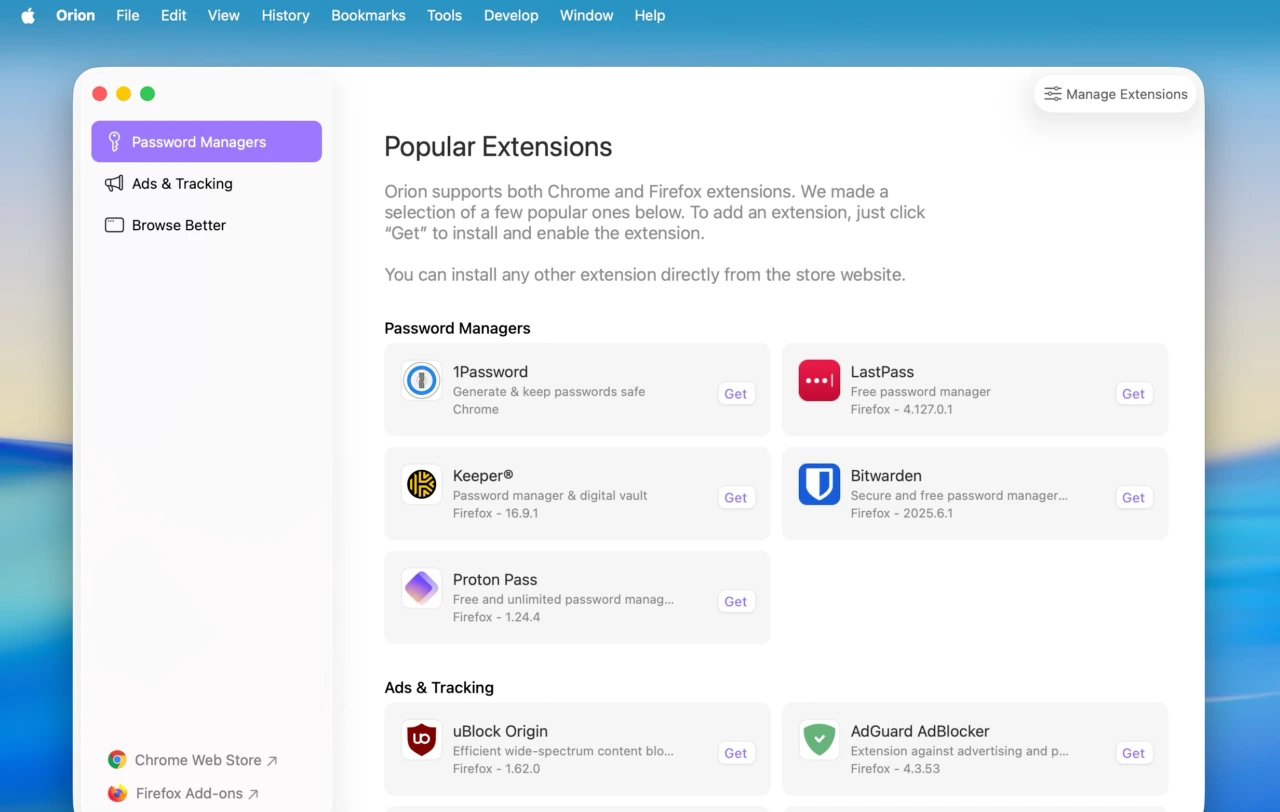This screenshot has width=1280, height=812.
Task: Get the 1Password extension
Action: click(x=735, y=394)
